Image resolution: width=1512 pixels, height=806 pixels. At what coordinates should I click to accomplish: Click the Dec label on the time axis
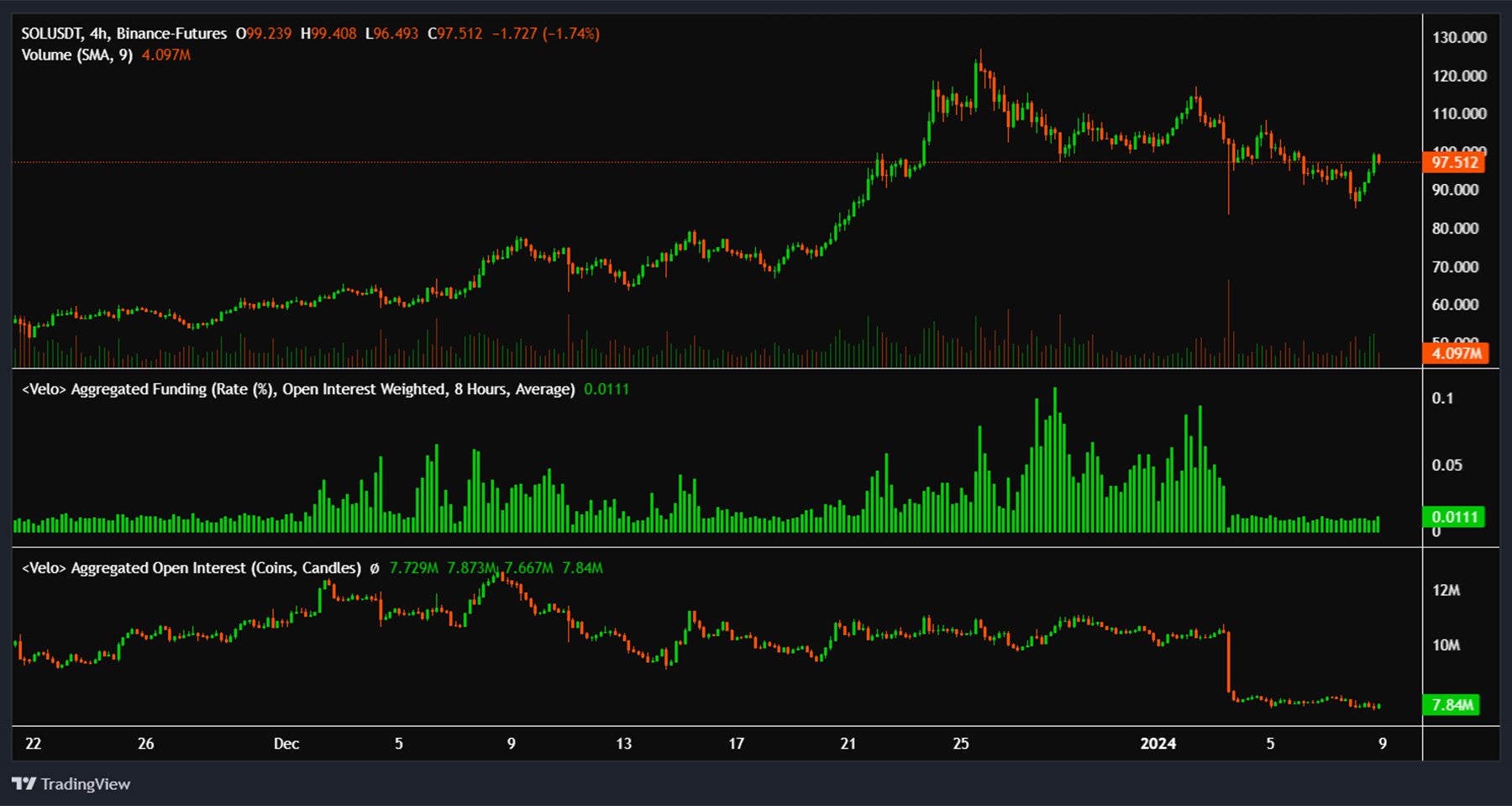[x=286, y=744]
